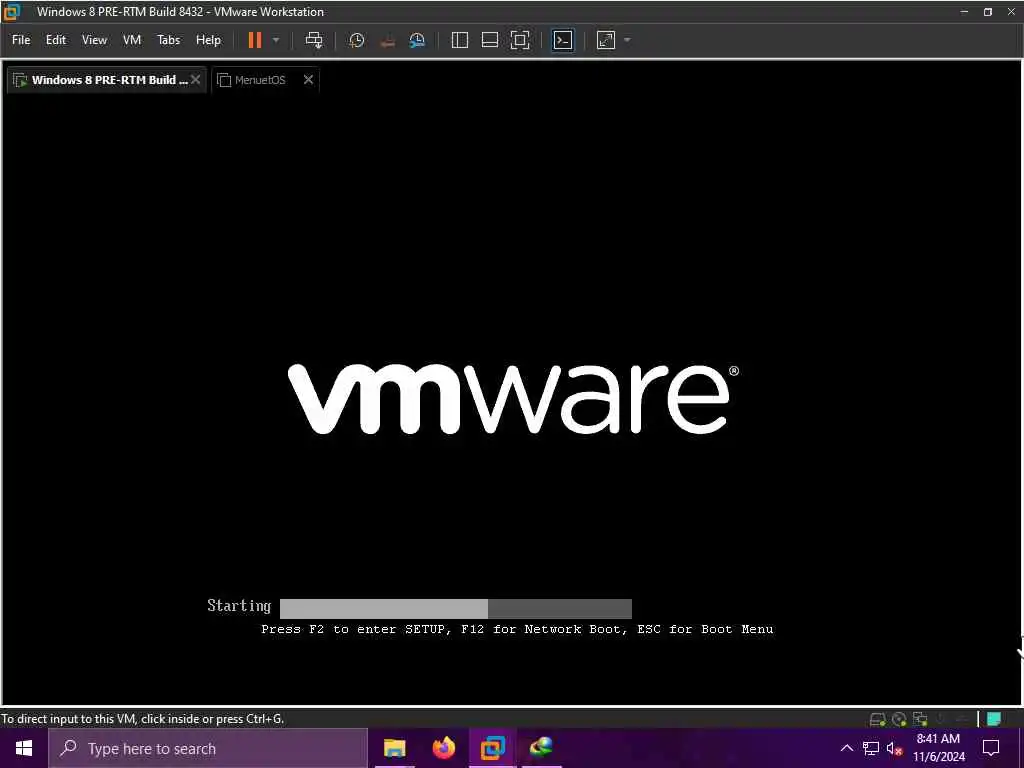The image size is (1024, 768).
Task: Click the VMware logo inside VM display
Action: [514, 398]
